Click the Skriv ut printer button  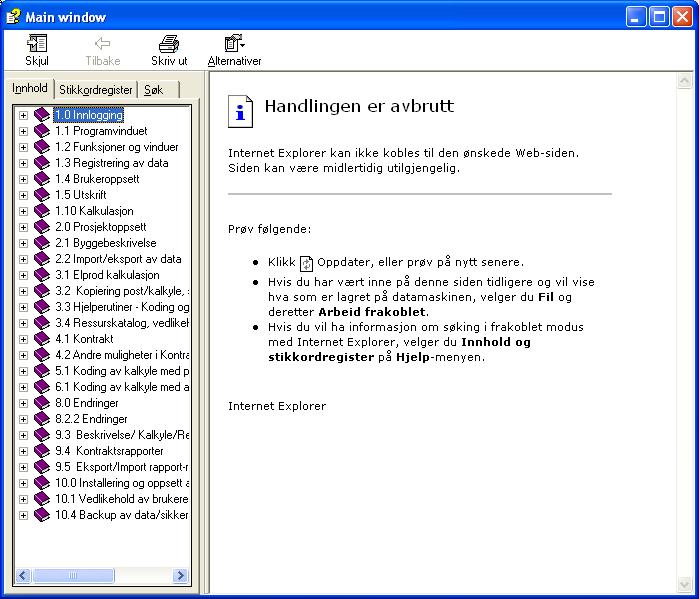pyautogui.click(x=169, y=50)
